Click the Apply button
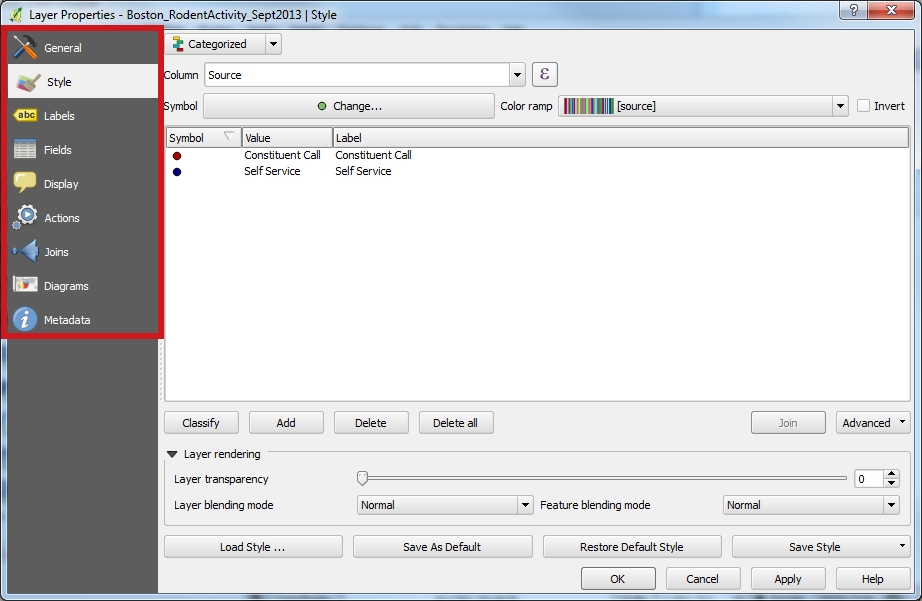The height and width of the screenshot is (601, 922). pyautogui.click(x=787, y=579)
